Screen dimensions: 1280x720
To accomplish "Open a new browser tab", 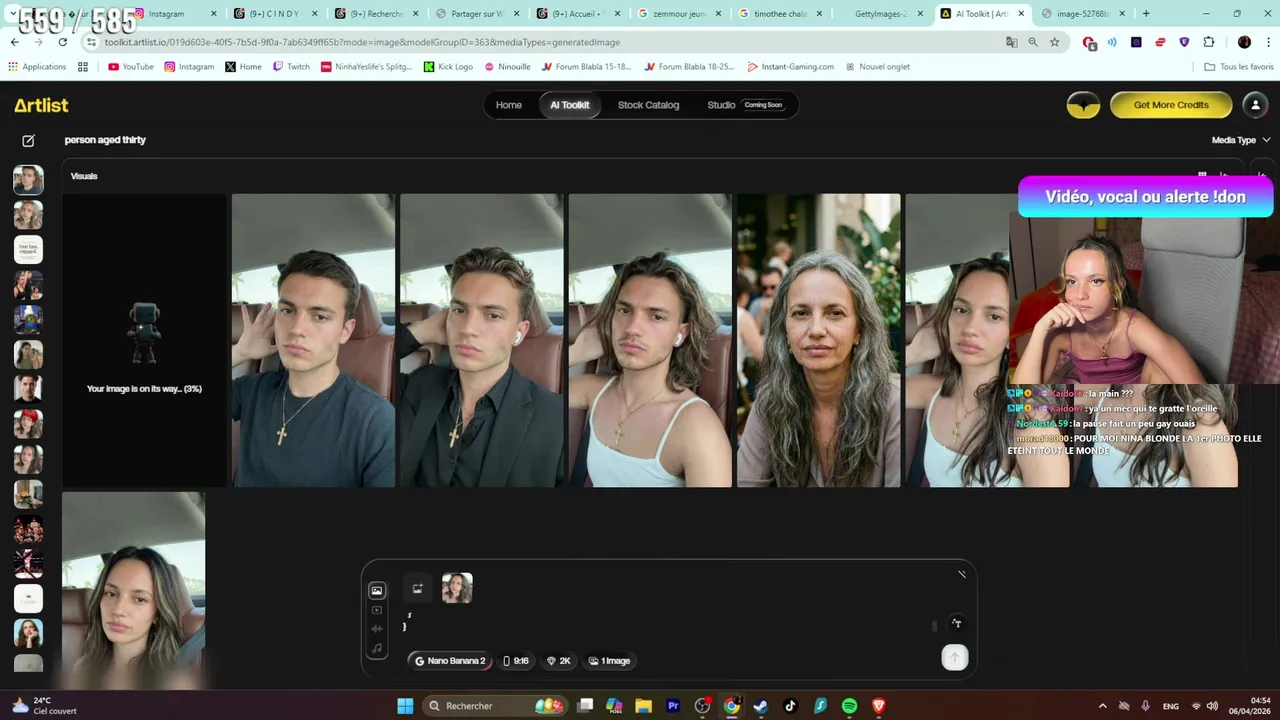I will pos(1146,14).
